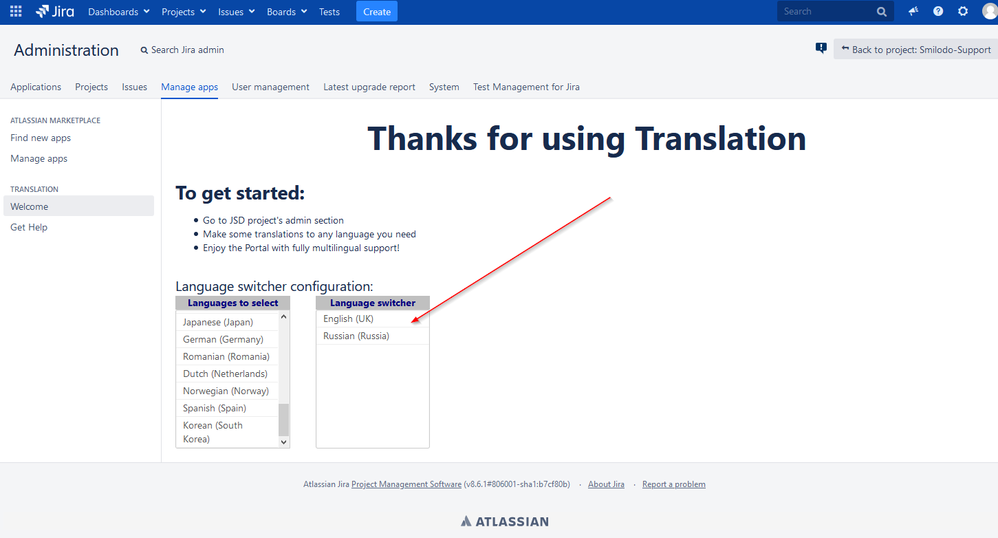Open the app switcher grid icon
This screenshot has height=538, width=998.
(x=16, y=11)
